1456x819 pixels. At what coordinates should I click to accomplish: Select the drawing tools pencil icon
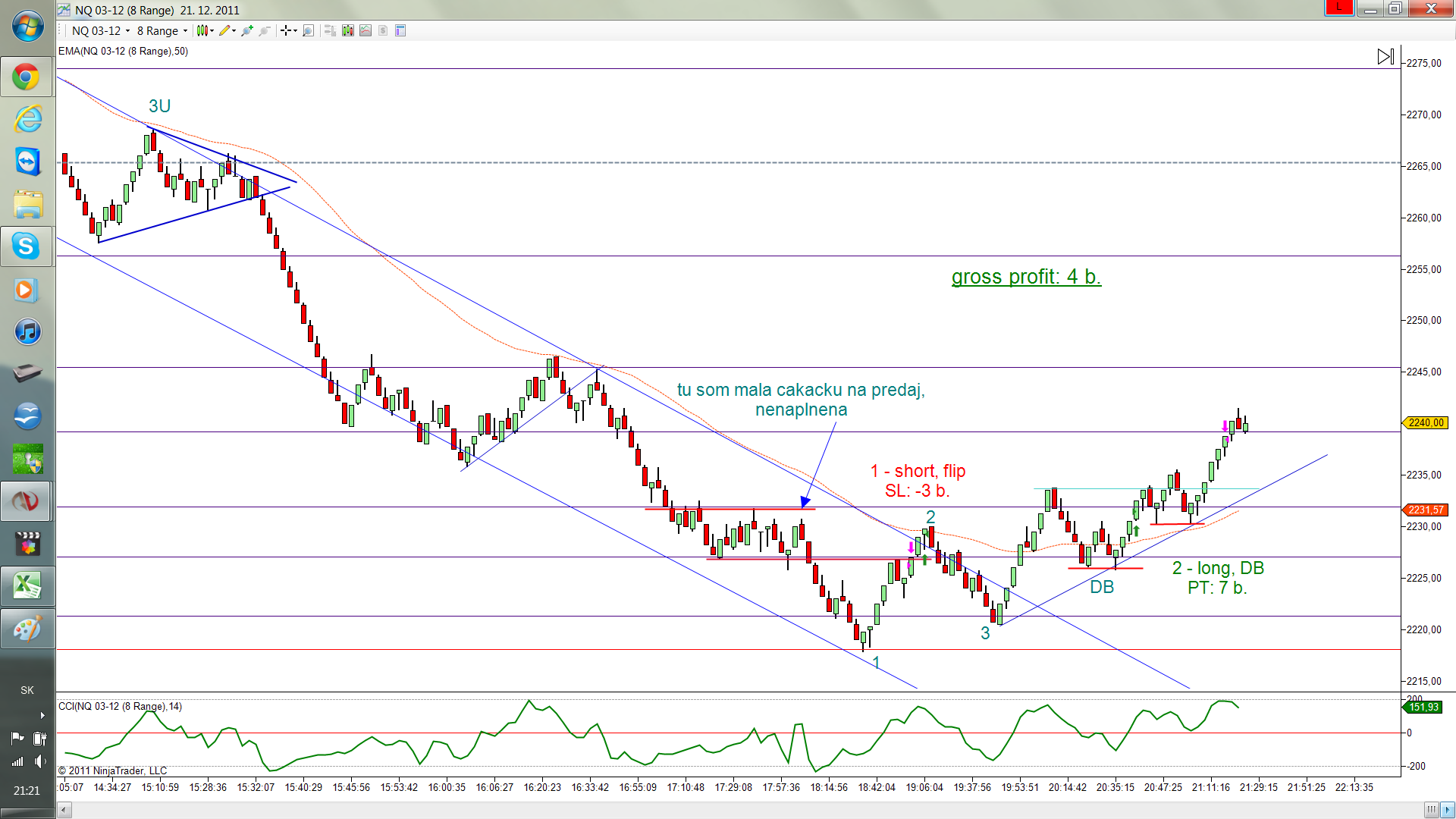[x=224, y=31]
